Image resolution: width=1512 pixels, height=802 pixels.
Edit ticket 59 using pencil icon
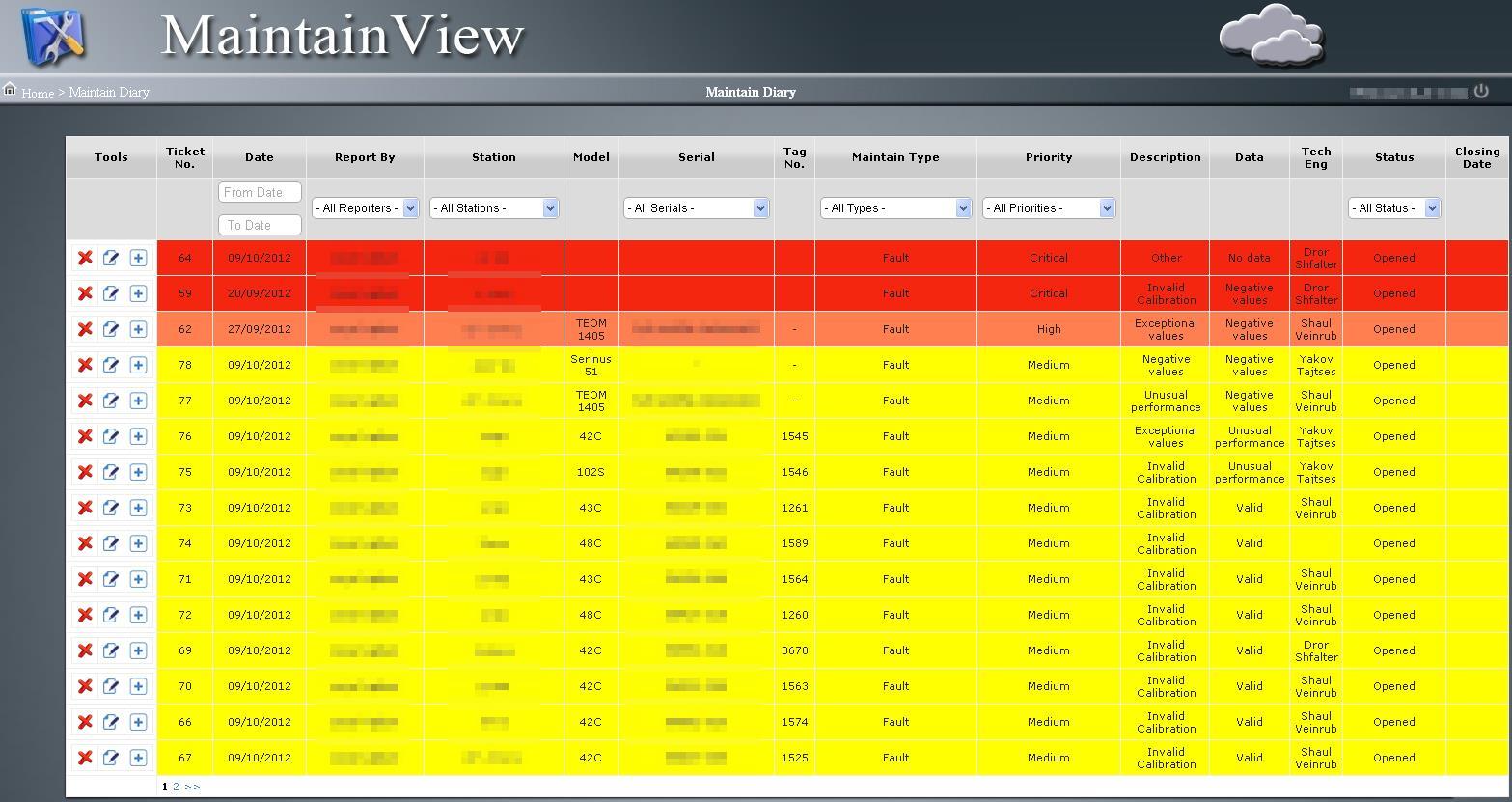coord(111,293)
